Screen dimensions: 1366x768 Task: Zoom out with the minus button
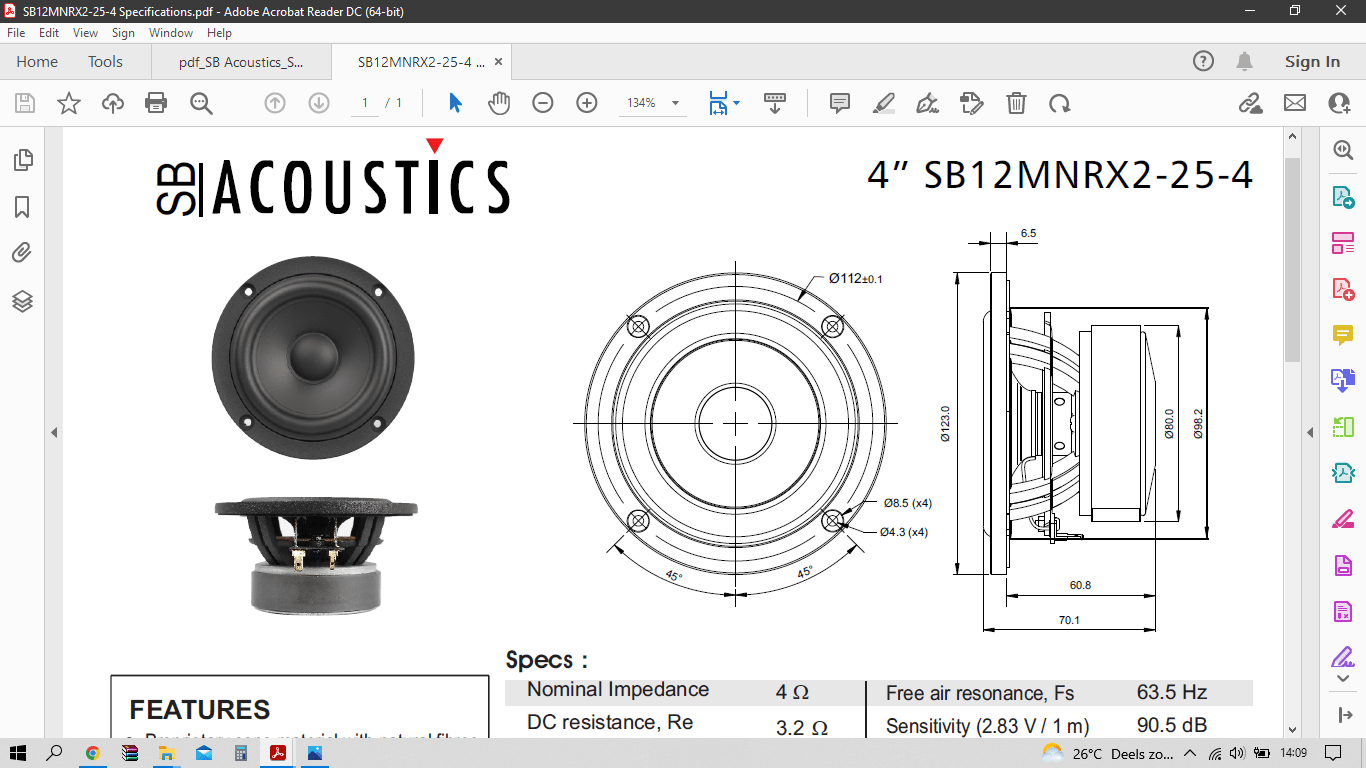tap(543, 103)
